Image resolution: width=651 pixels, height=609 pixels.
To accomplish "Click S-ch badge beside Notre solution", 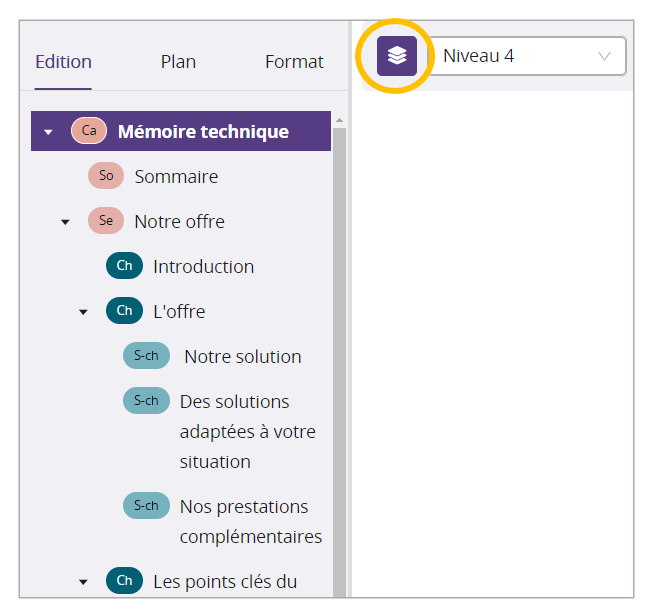I will click(x=146, y=356).
